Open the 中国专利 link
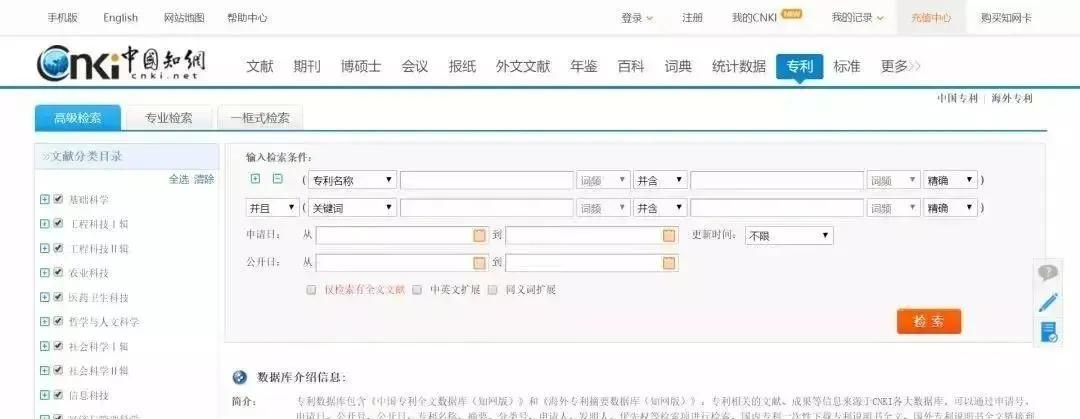The image size is (1080, 419). [x=957, y=99]
